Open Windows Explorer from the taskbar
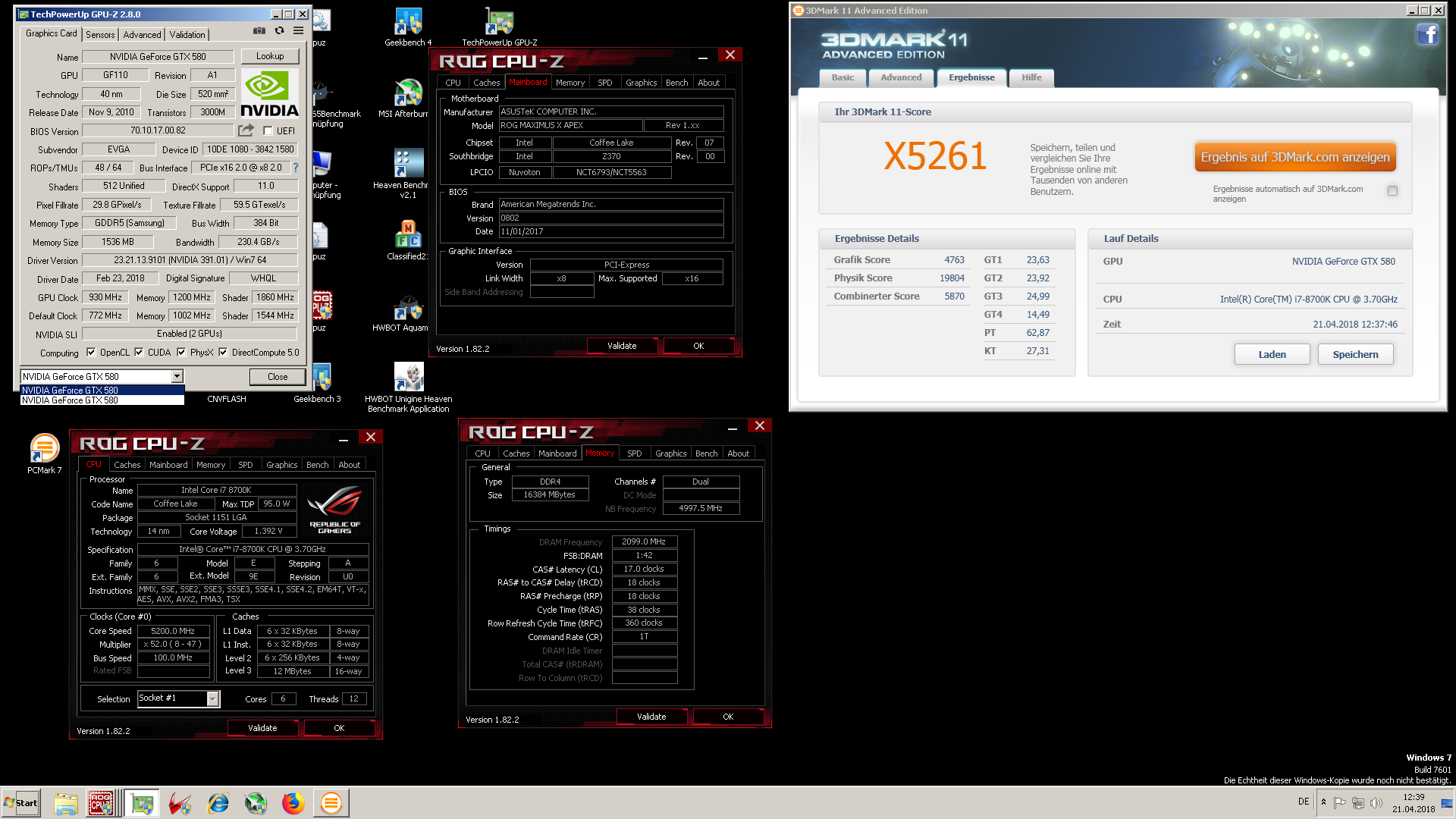Image resolution: width=1456 pixels, height=819 pixels. [66, 803]
